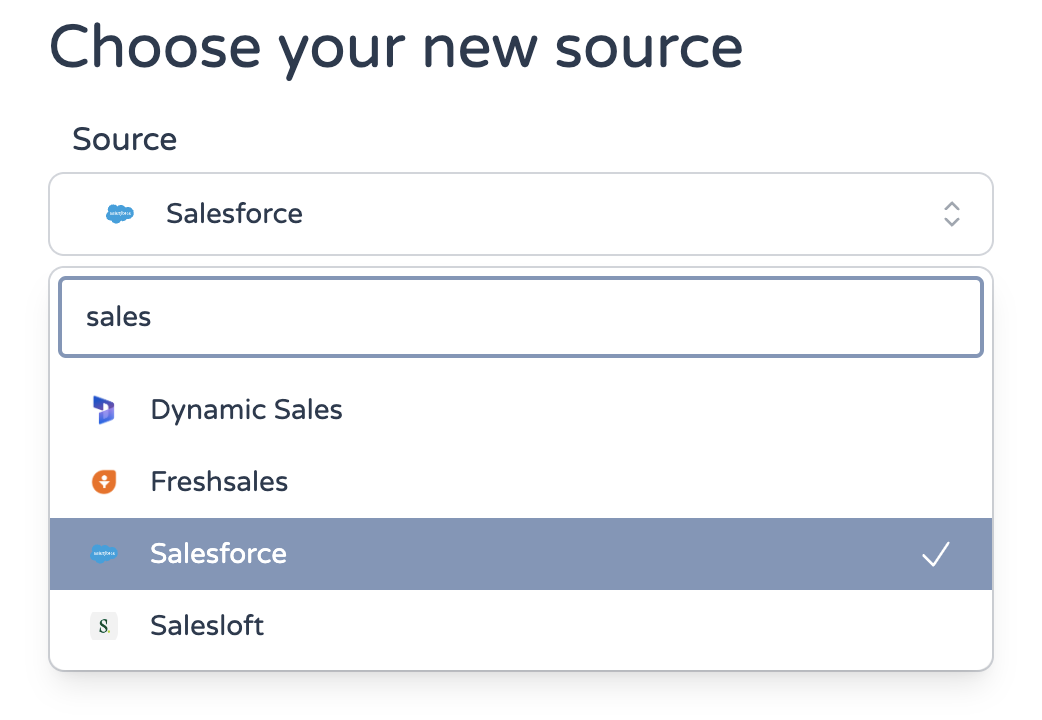Click the blank area of the Salesloft row

coord(625,626)
